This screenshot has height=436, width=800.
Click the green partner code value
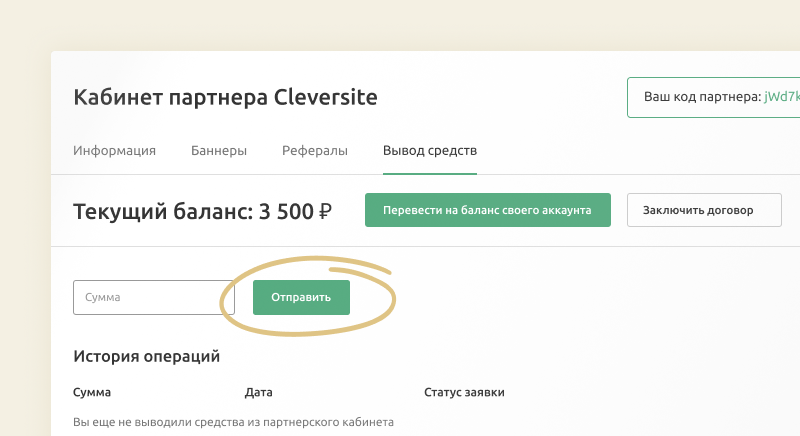pos(781,98)
